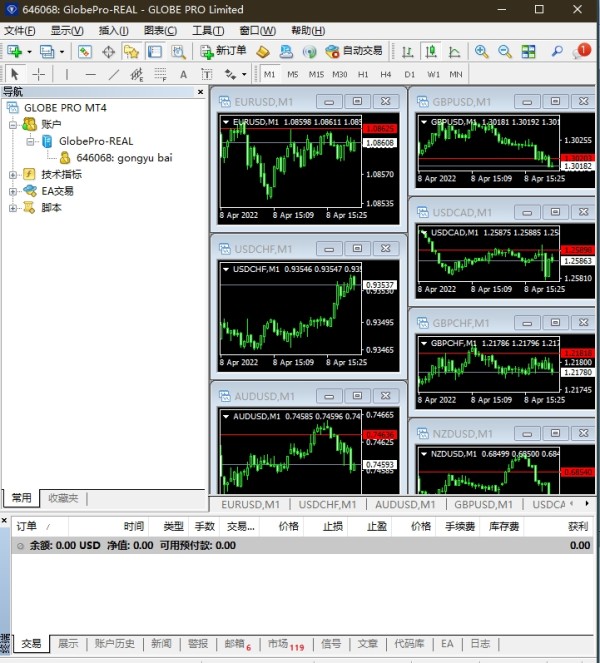
Task: Select the equidistant channel tool
Action: point(137,74)
